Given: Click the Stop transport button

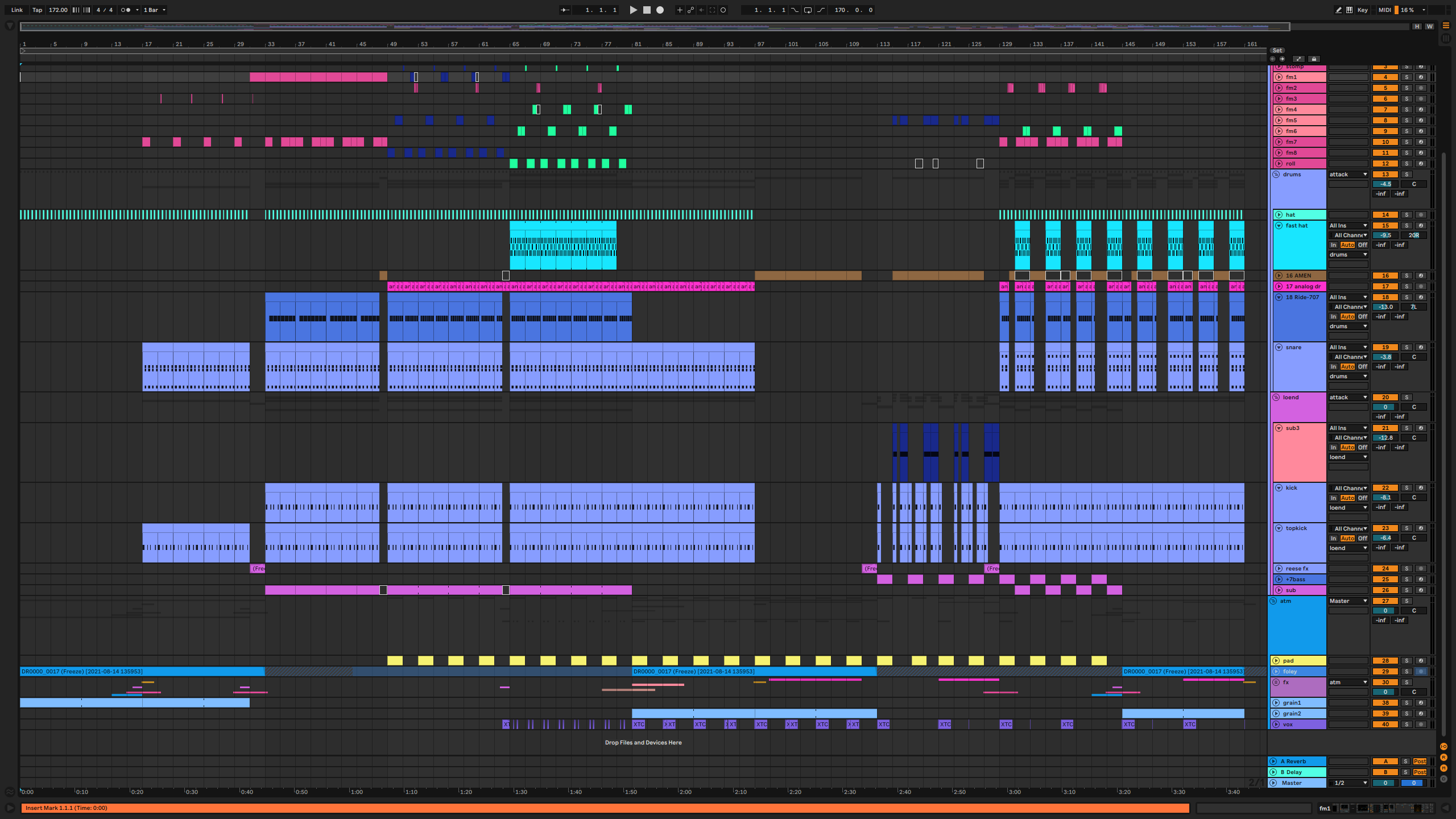Looking at the screenshot, I should [x=647, y=10].
